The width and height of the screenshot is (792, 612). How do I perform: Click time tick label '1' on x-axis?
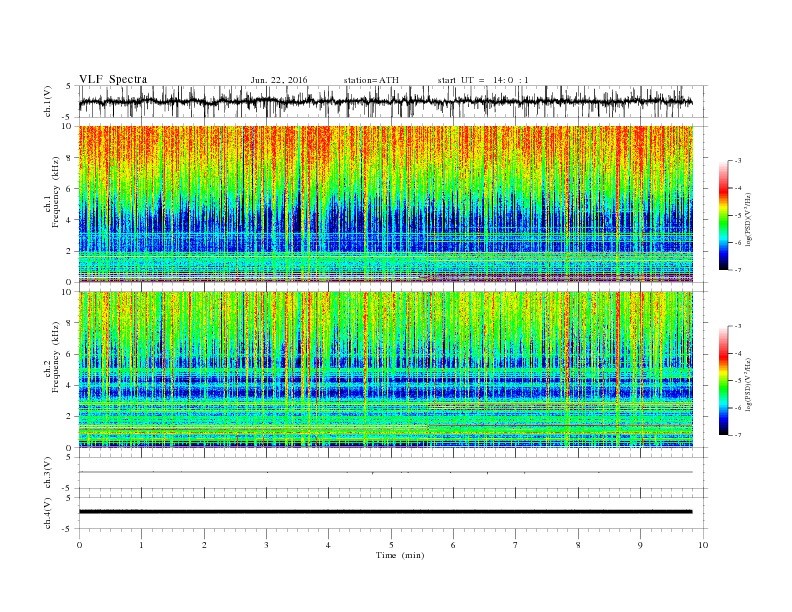(141, 545)
